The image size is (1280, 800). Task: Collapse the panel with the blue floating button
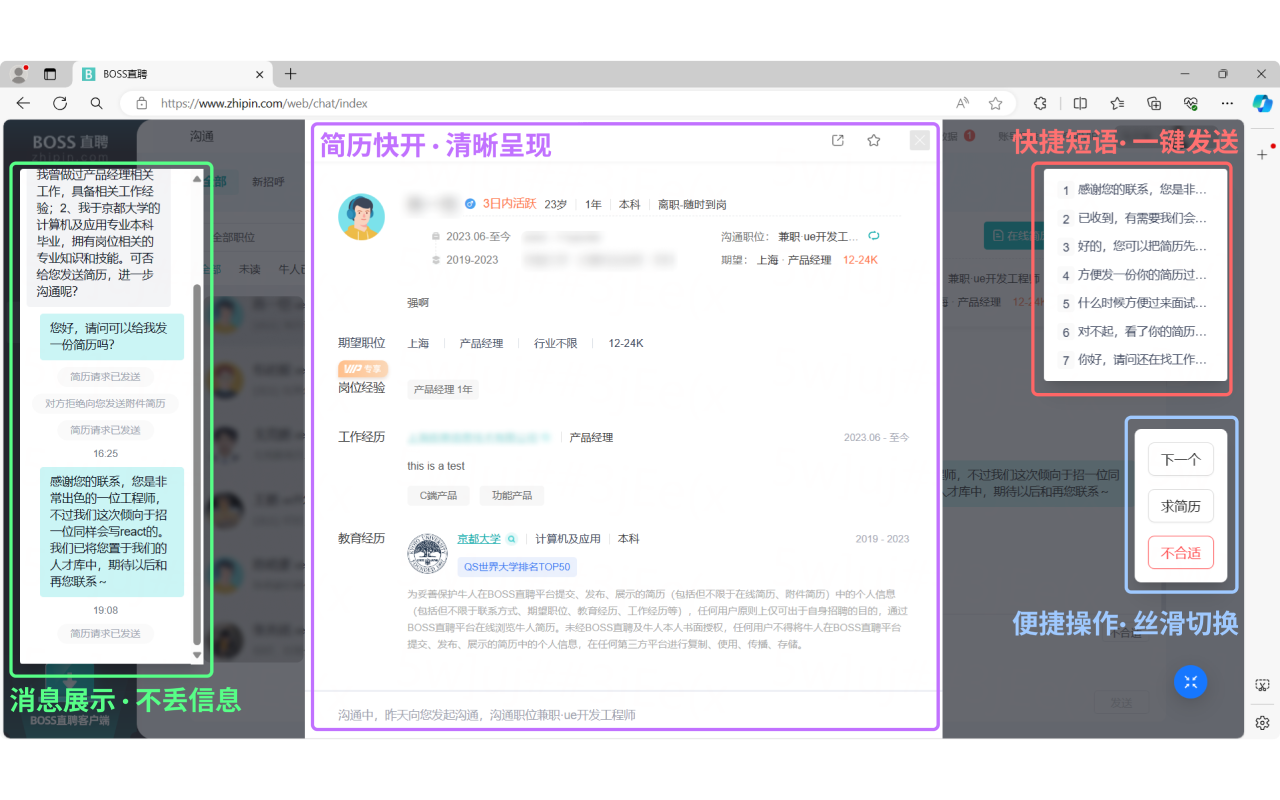pos(1190,682)
